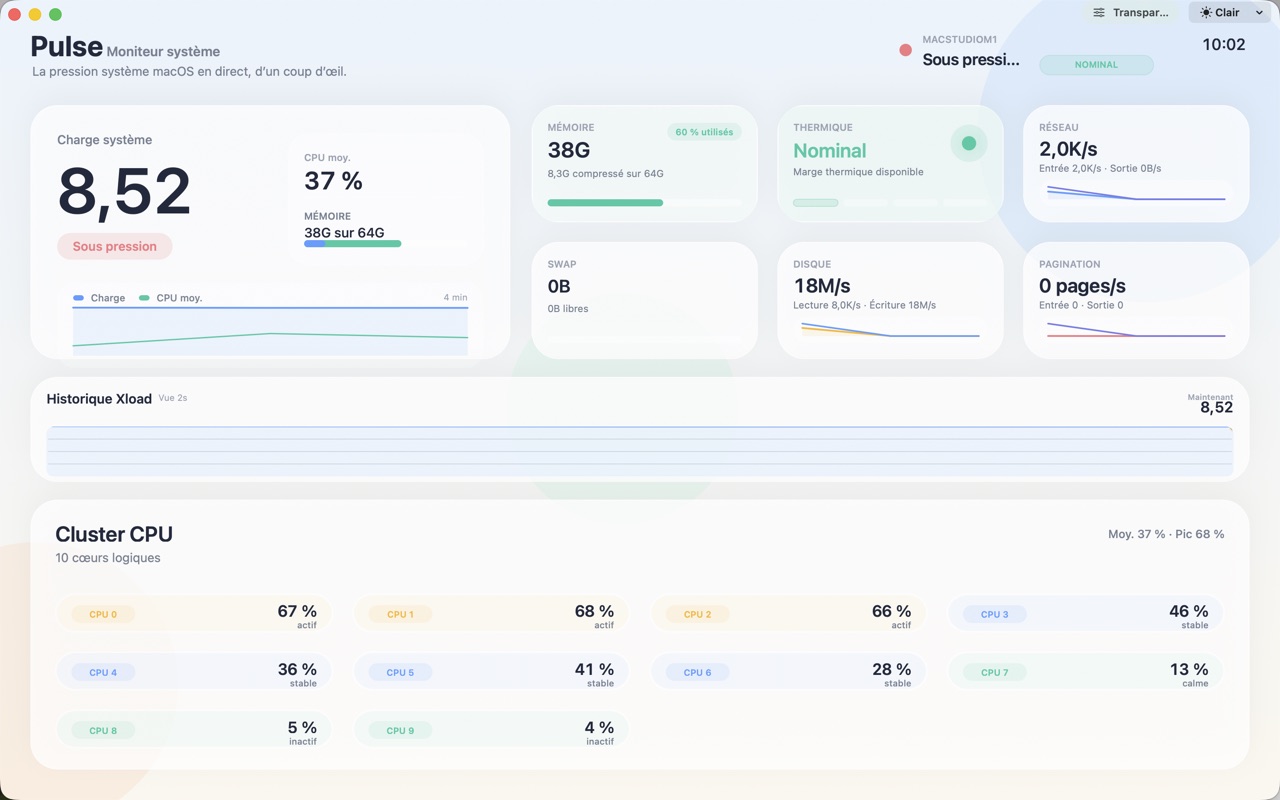This screenshot has height=800, width=1280.
Task: Select the CPU 0 core tile
Action: click(x=193, y=614)
